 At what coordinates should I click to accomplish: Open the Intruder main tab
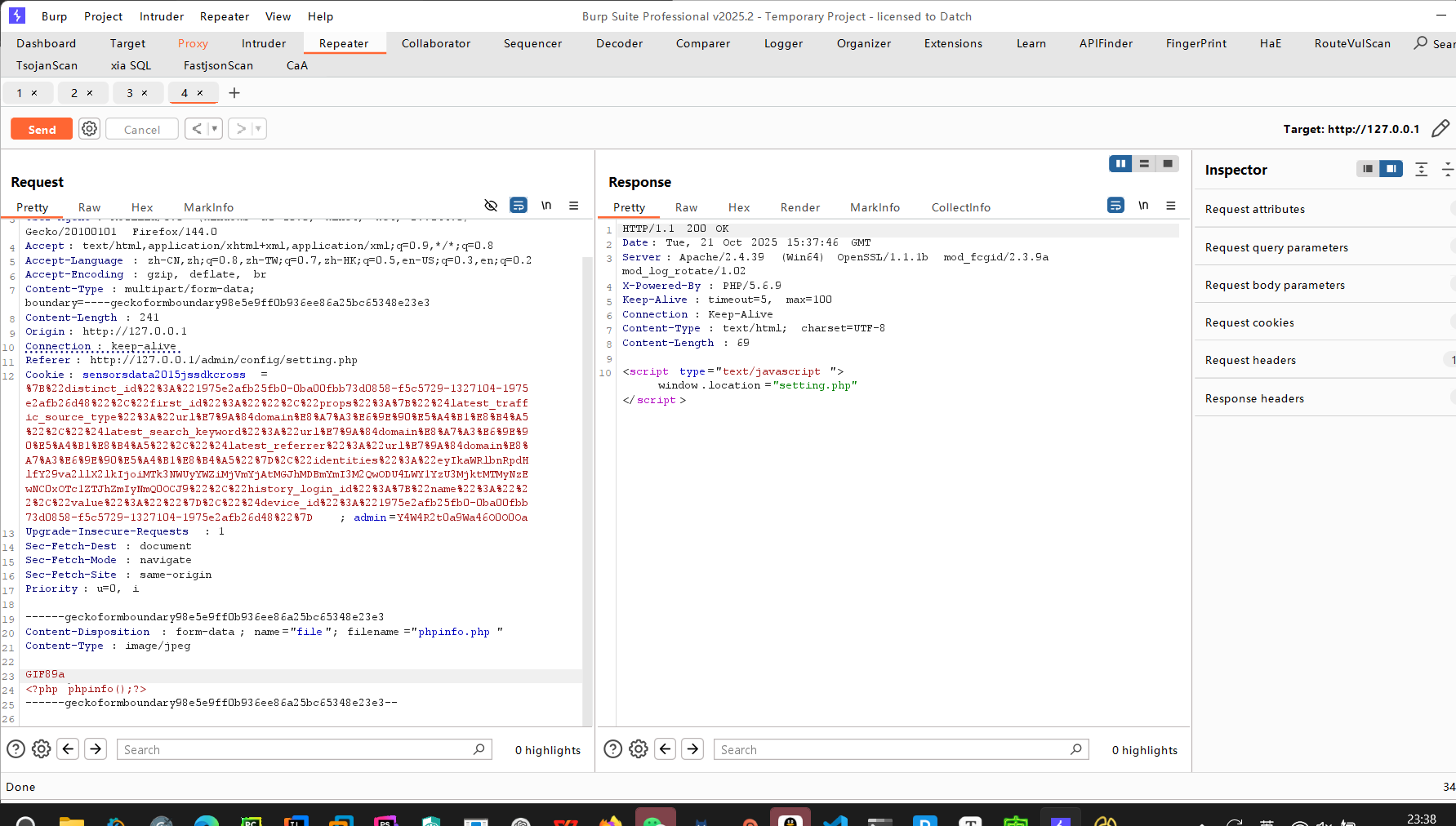pyautogui.click(x=263, y=43)
